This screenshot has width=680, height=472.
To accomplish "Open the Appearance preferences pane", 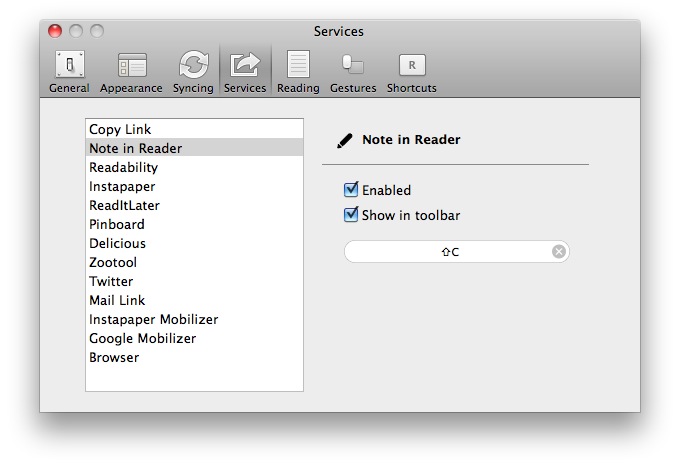I will point(131,71).
